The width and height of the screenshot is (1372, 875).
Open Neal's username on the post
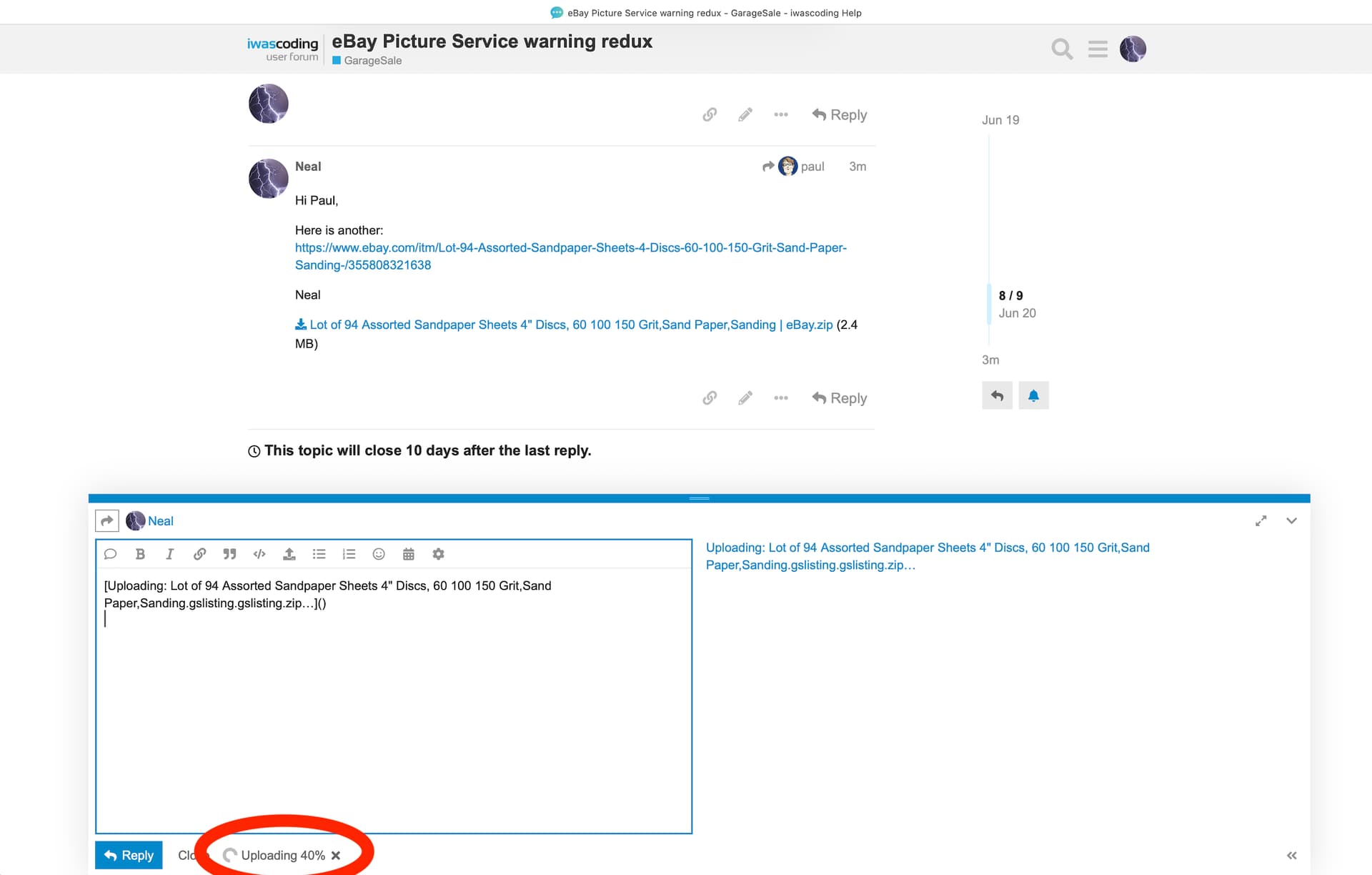308,166
